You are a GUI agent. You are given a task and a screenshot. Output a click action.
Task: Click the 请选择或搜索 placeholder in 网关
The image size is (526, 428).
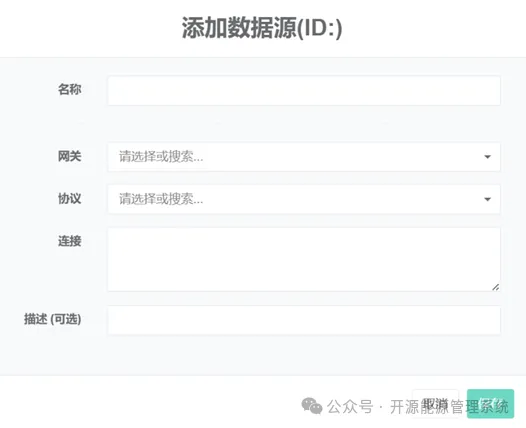click(161, 157)
